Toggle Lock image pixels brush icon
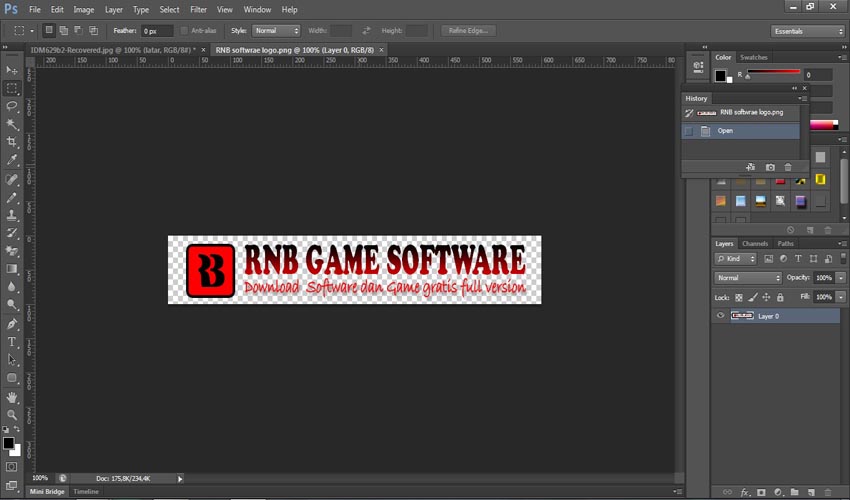This screenshot has height=500, width=850. tap(752, 297)
